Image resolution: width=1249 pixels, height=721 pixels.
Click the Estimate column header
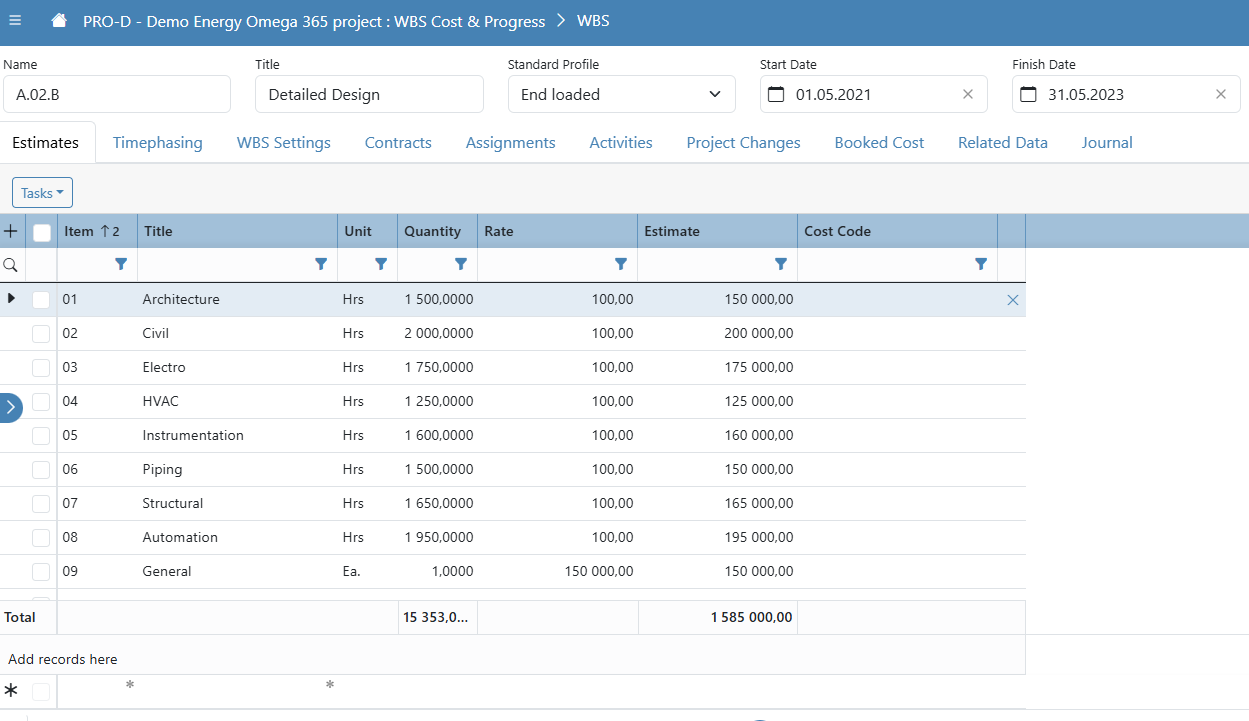pos(717,231)
